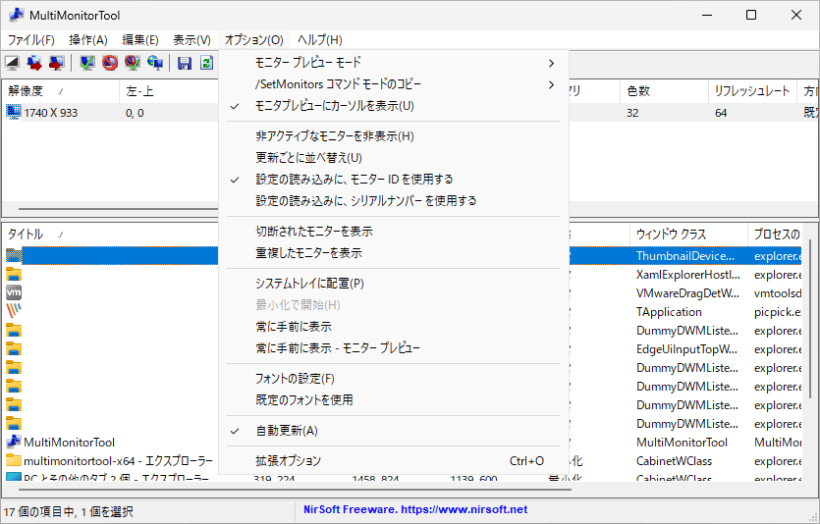The width and height of the screenshot is (820, 524).
Task: Sort by 左-上 column header
Action: click(x=168, y=91)
